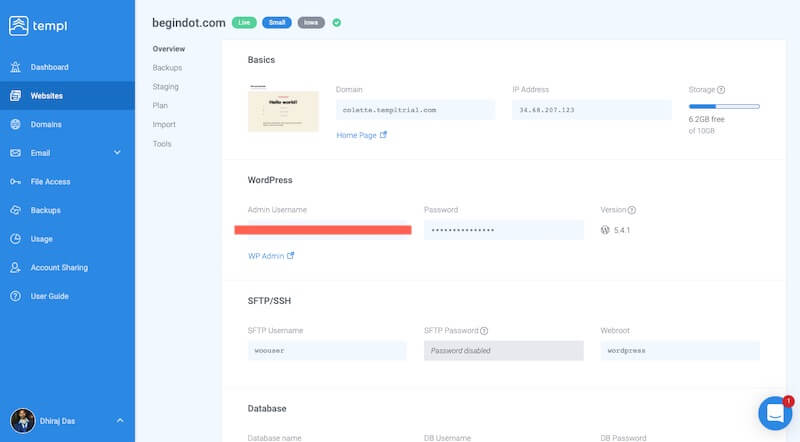Click the storage usage progress bar

point(724,106)
